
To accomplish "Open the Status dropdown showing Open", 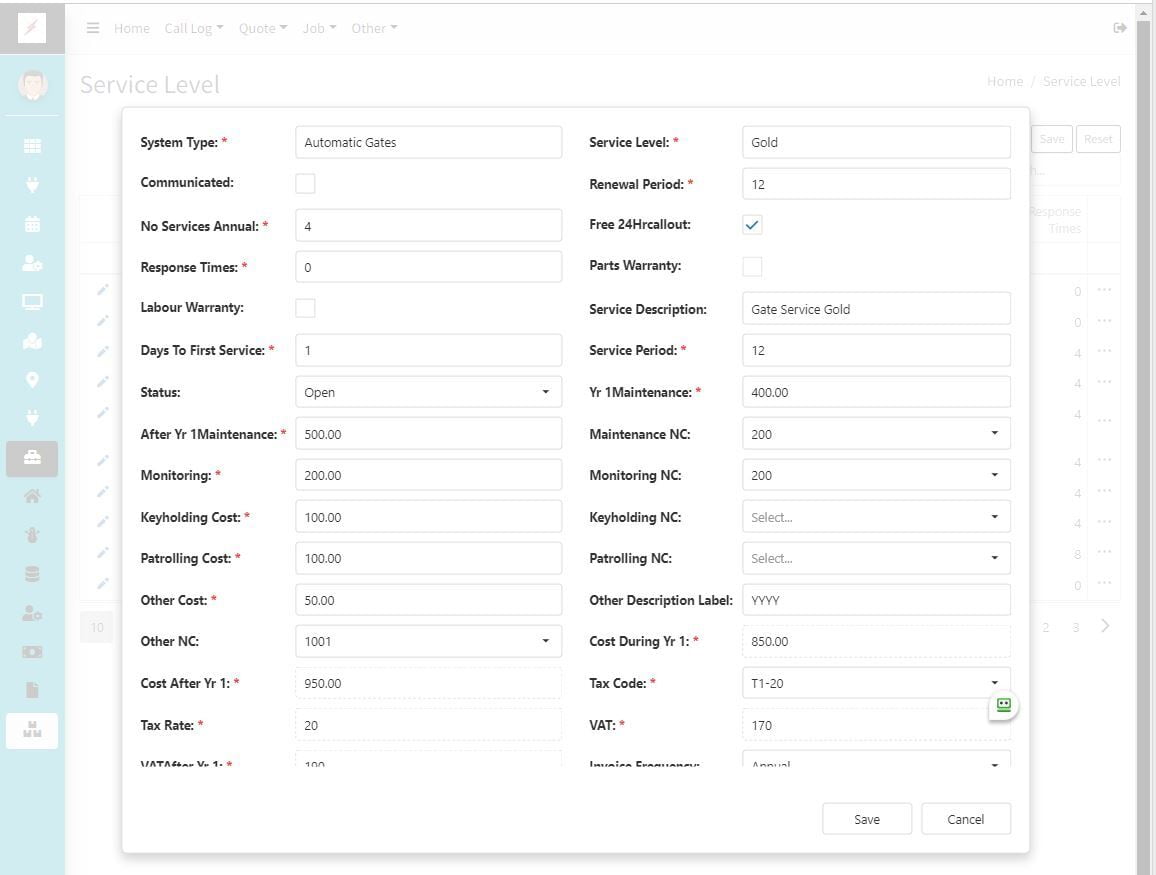I will tap(428, 392).
